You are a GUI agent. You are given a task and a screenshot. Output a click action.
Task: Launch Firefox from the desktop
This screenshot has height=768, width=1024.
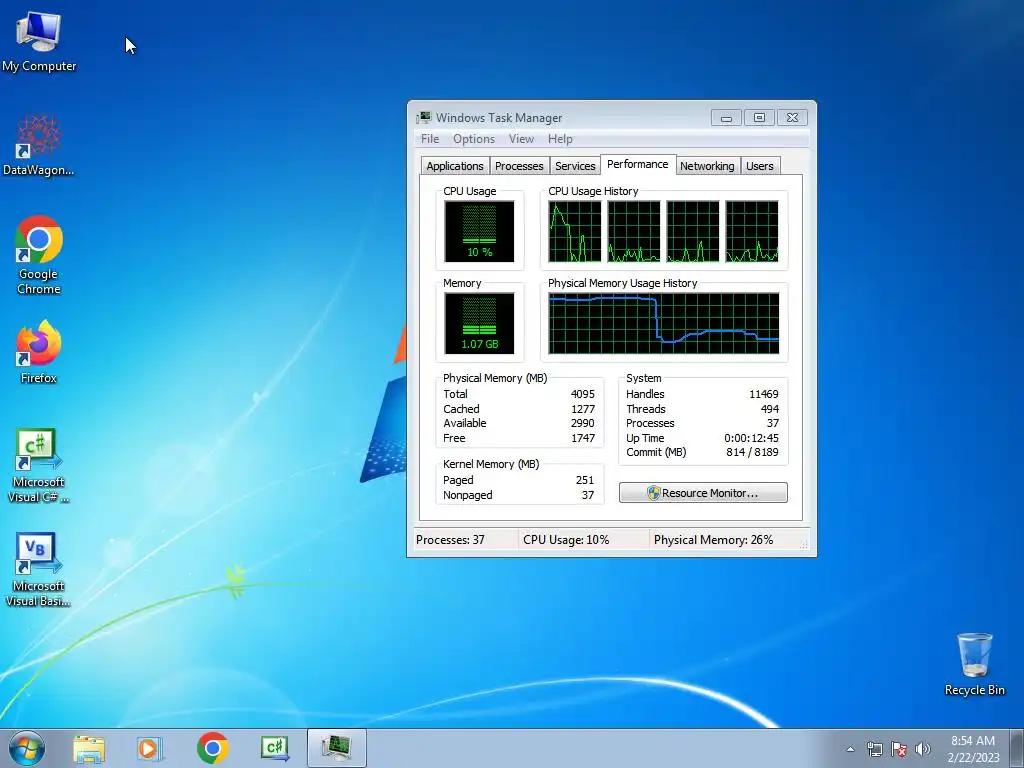(x=39, y=352)
